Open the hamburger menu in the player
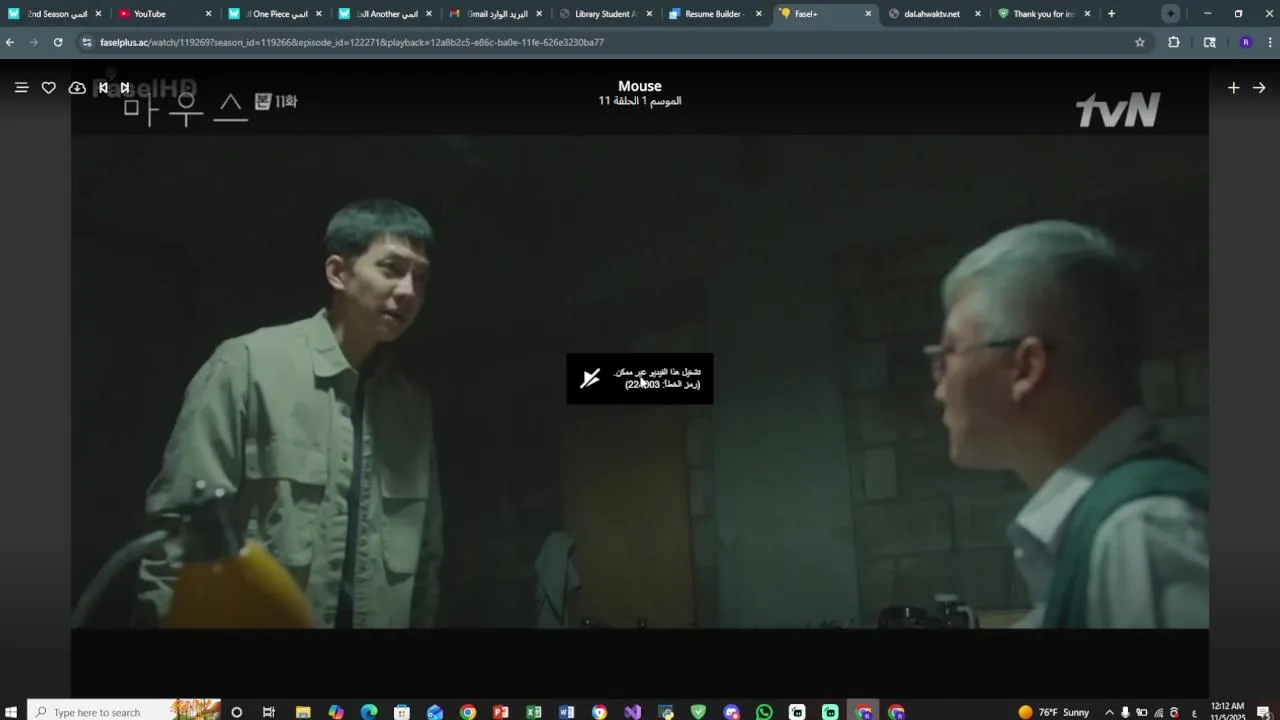 21,88
